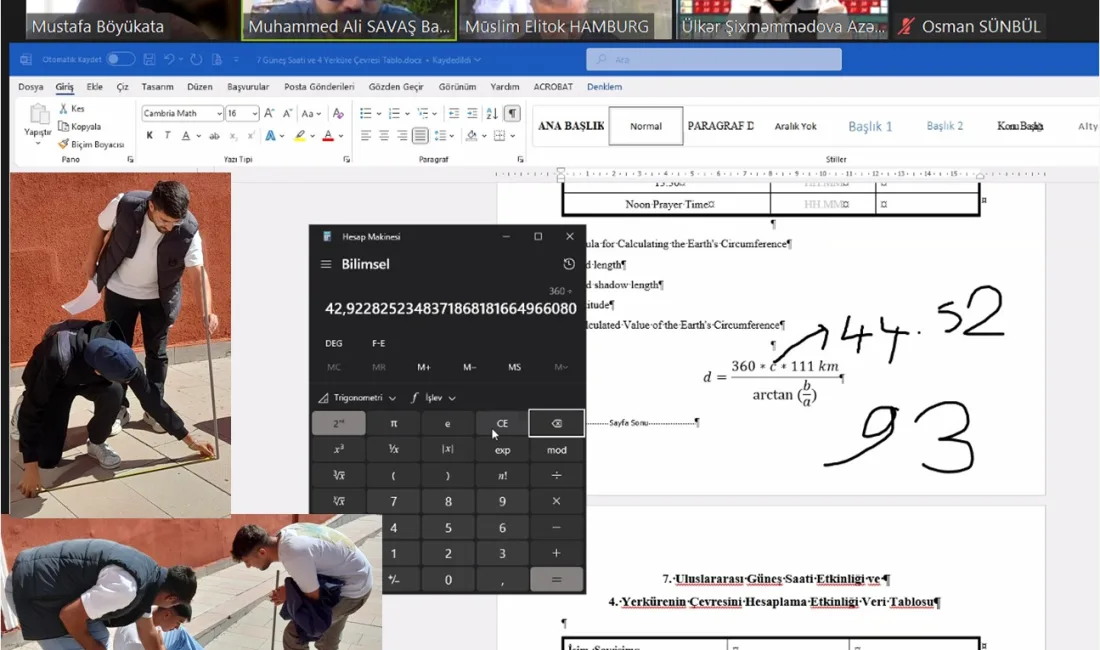Image resolution: width=1100 pixels, height=650 pixels.
Task: Select the Başlık 1 style
Action: click(x=870, y=126)
